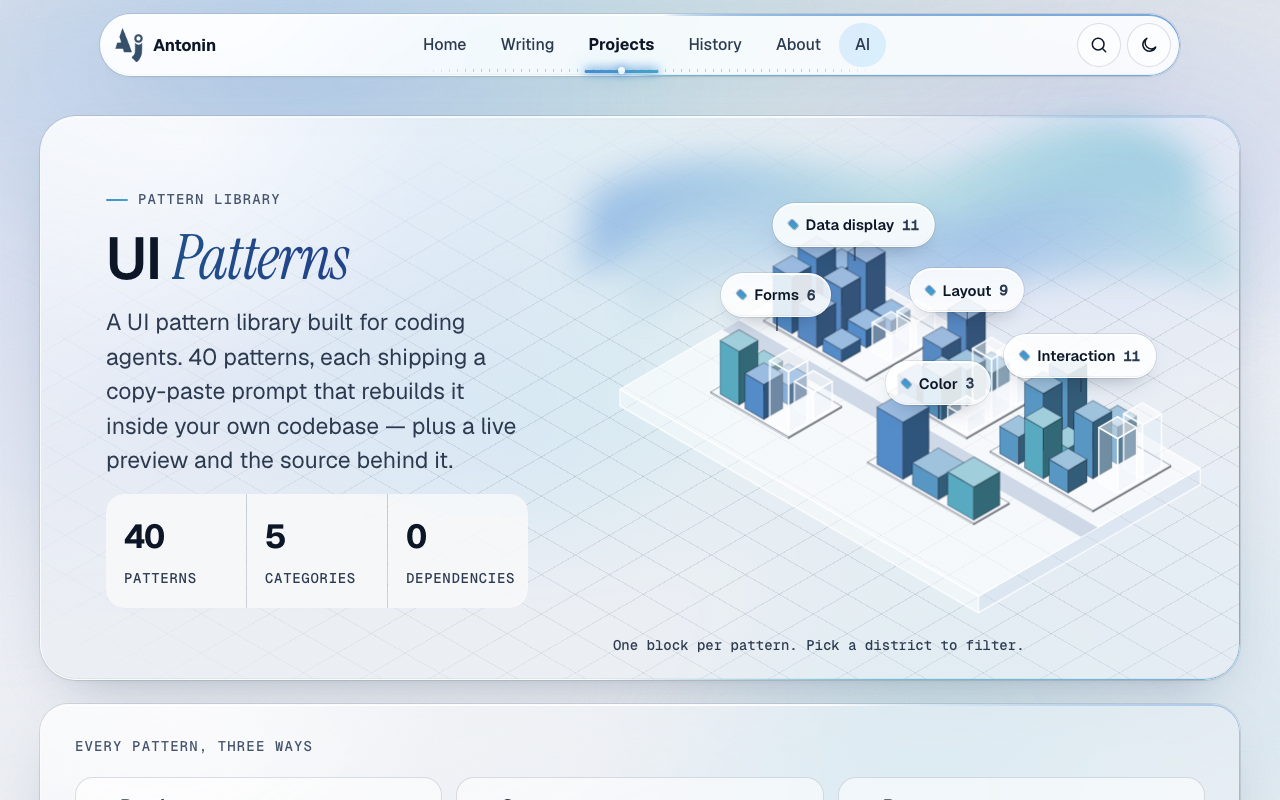This screenshot has height=800, width=1280.
Task: Open the search icon button
Action: (1098, 45)
